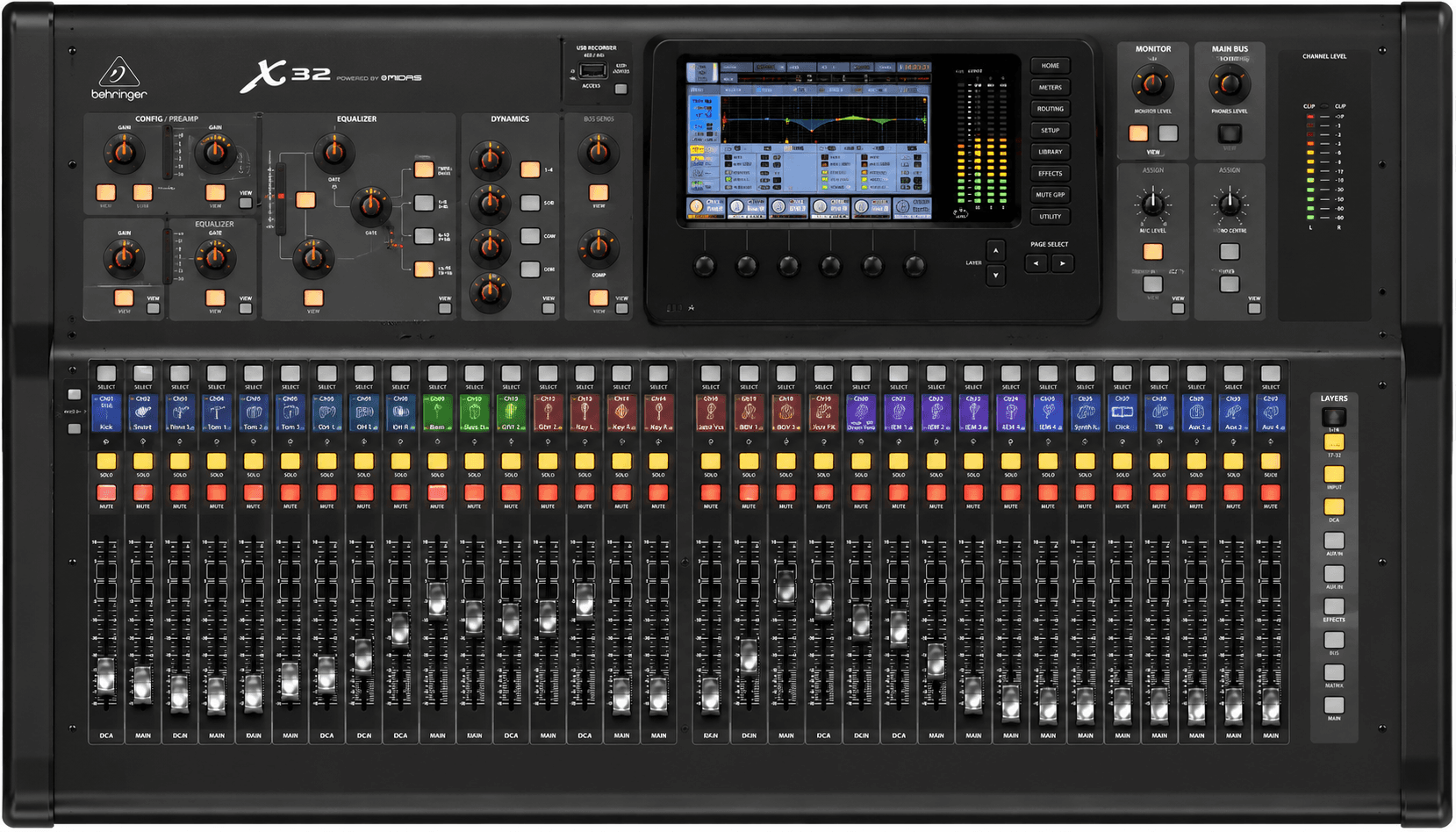Image resolution: width=1456 pixels, height=832 pixels.
Task: Click the Kick channel fader
Action: click(x=106, y=677)
